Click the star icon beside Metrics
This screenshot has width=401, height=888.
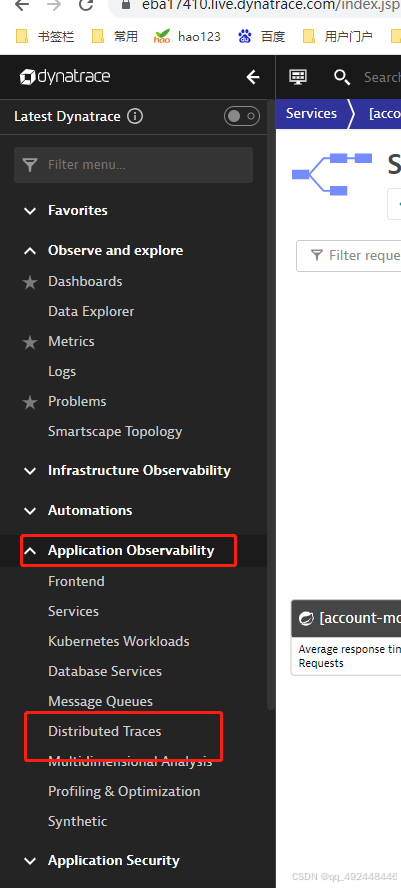point(30,342)
